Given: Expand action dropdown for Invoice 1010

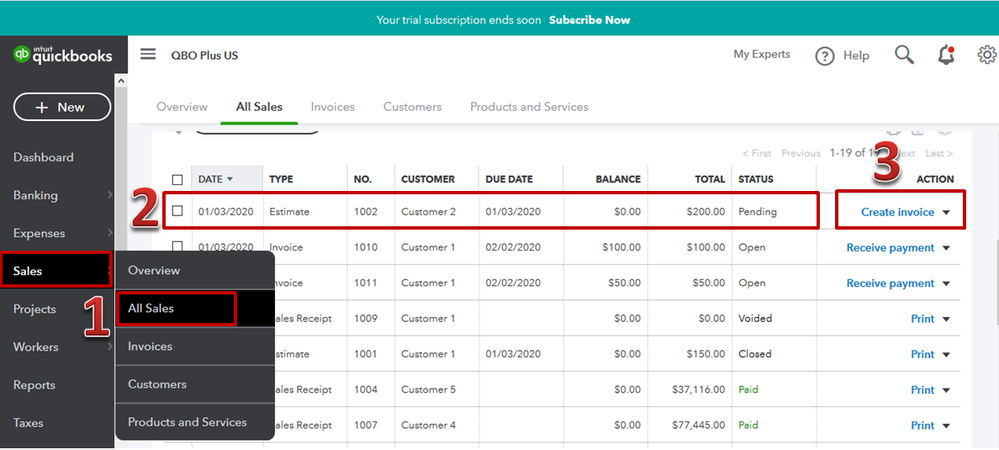Looking at the screenshot, I should click(x=946, y=248).
